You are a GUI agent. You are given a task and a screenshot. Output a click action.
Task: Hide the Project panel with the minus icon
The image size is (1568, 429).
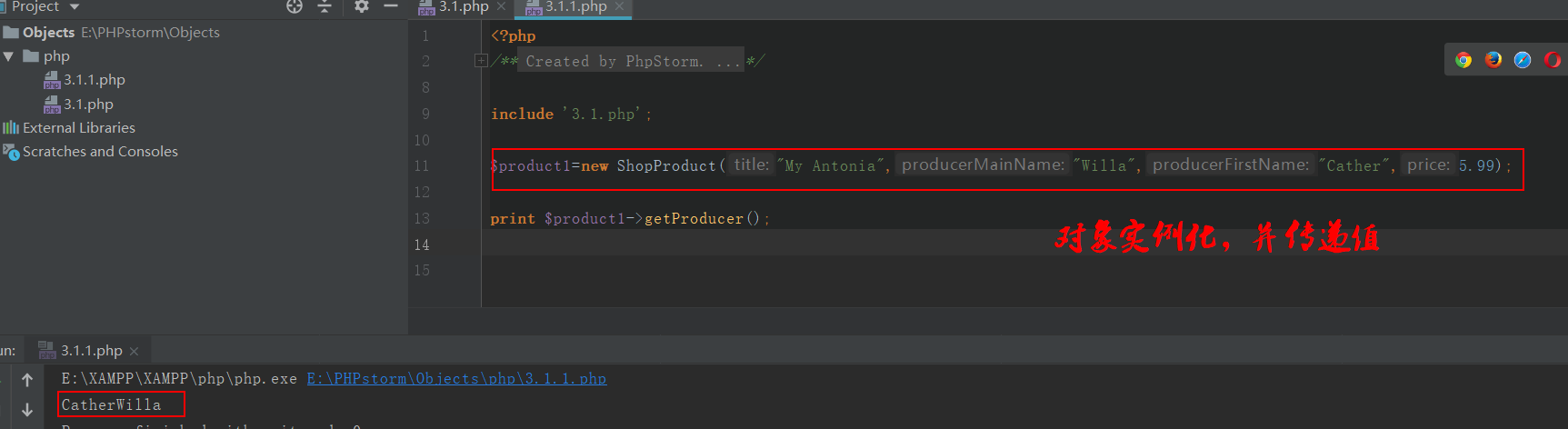pyautogui.click(x=391, y=6)
